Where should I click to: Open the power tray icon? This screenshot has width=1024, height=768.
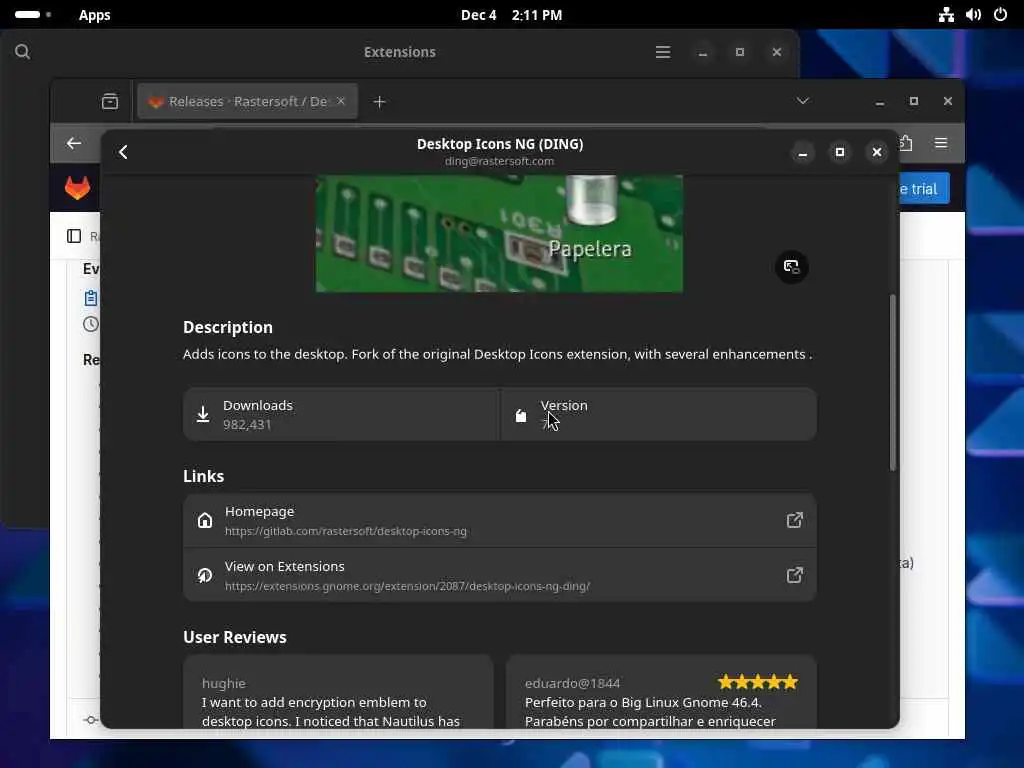click(1000, 14)
